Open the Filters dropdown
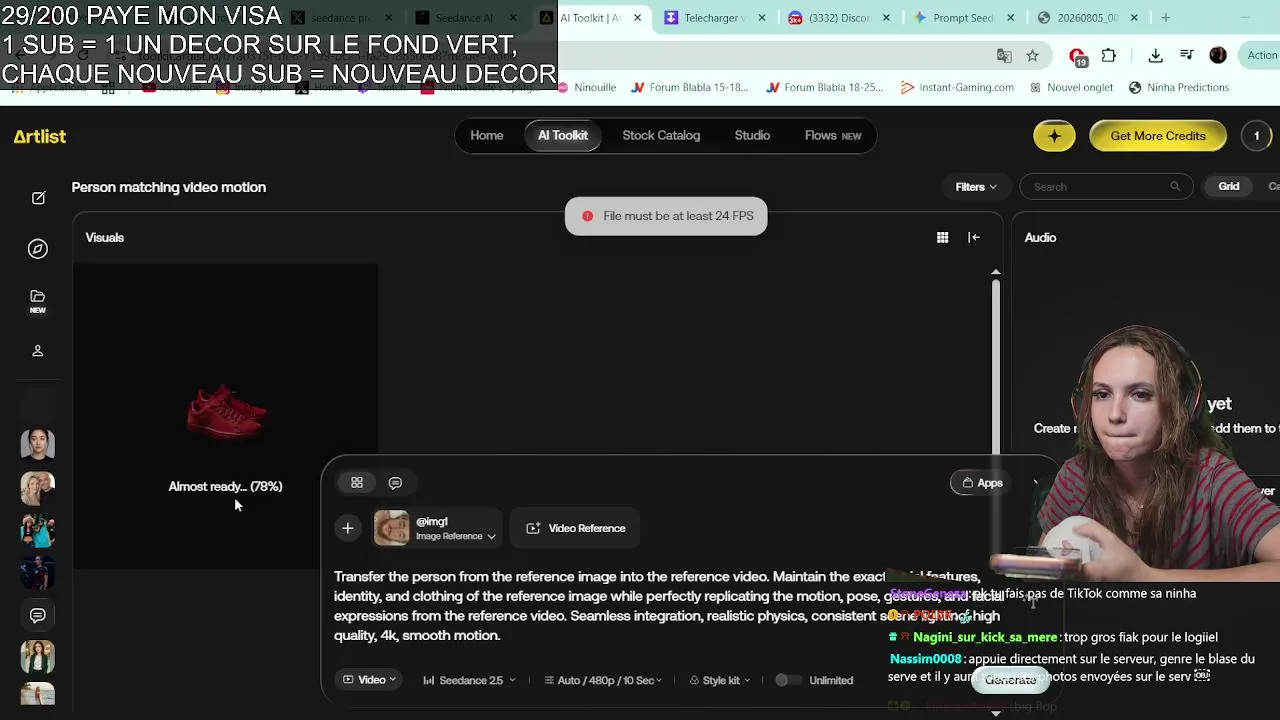Viewport: 1280px width, 720px height. [x=976, y=187]
